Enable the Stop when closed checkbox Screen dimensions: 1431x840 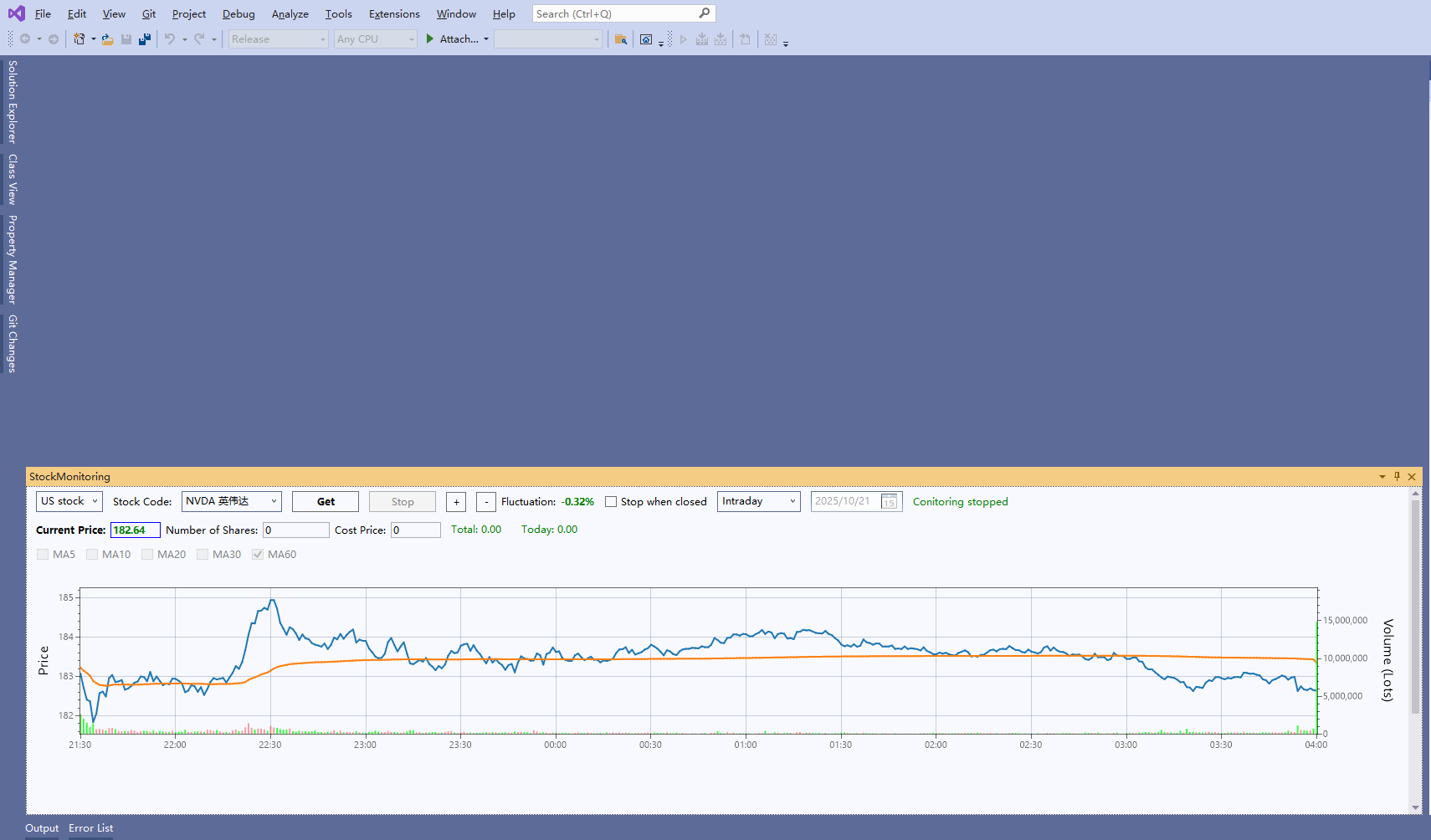click(611, 502)
